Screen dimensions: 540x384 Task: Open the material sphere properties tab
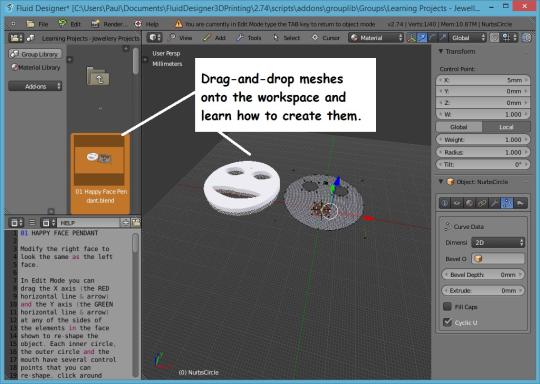coord(469,203)
